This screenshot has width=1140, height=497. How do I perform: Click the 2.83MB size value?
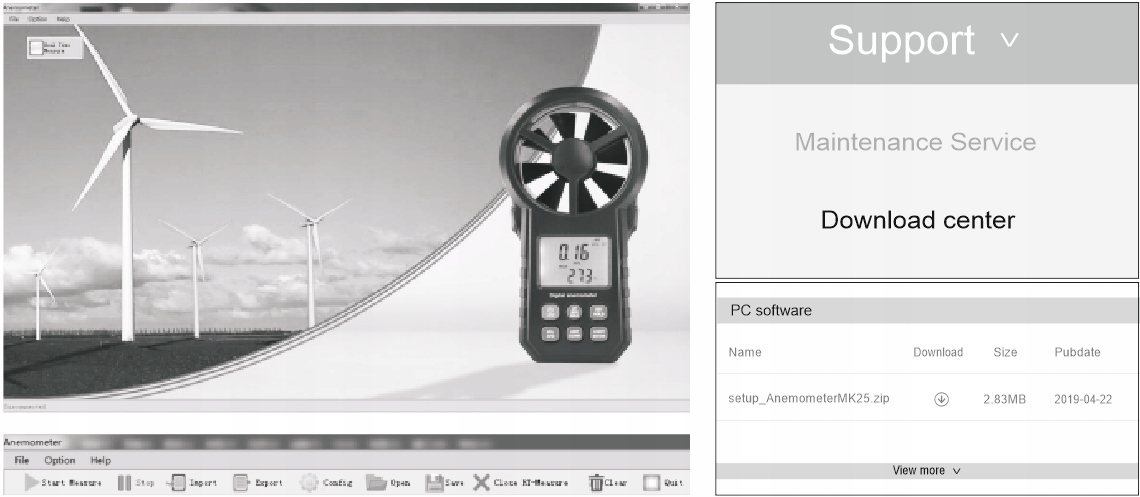pyautogui.click(x=1005, y=399)
